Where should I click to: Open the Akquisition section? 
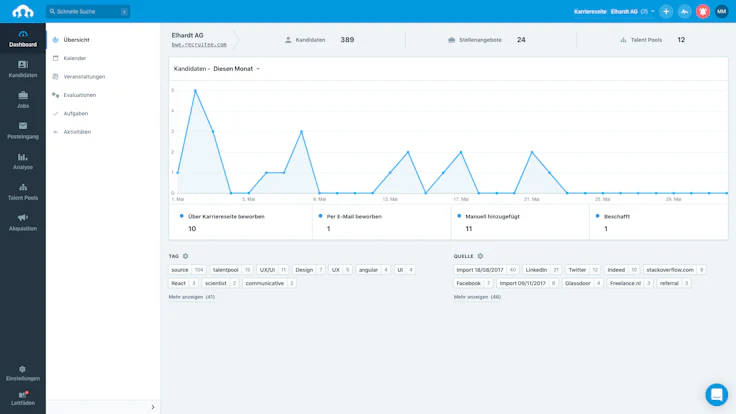[x=23, y=222]
